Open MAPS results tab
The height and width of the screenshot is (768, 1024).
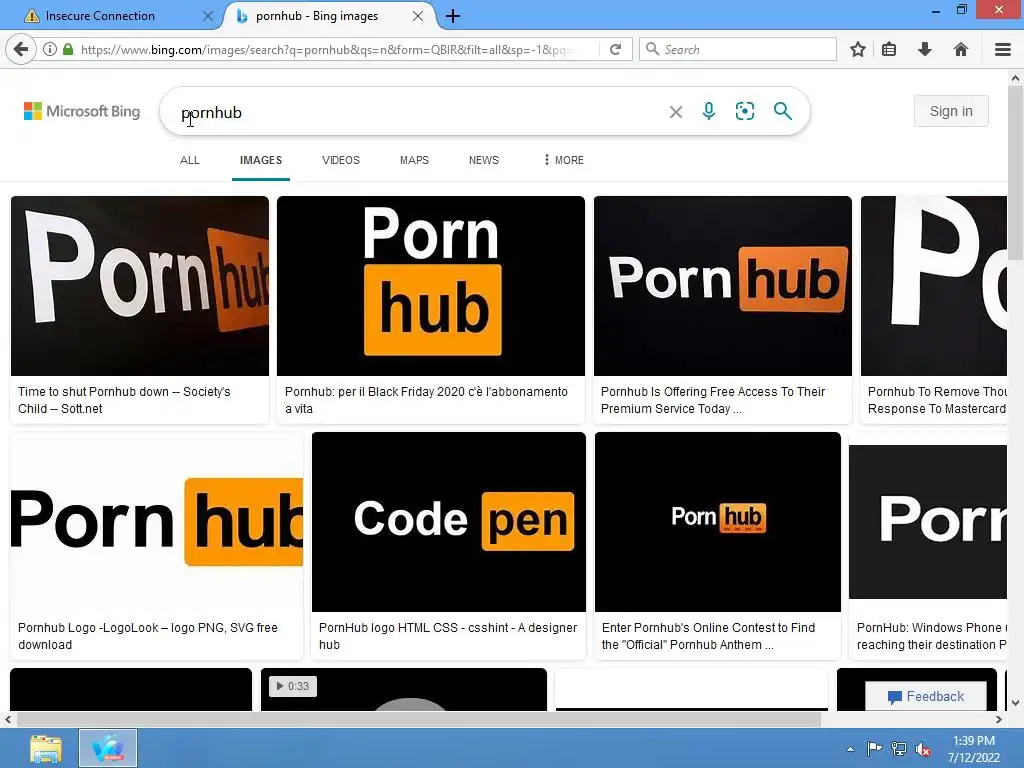click(414, 160)
